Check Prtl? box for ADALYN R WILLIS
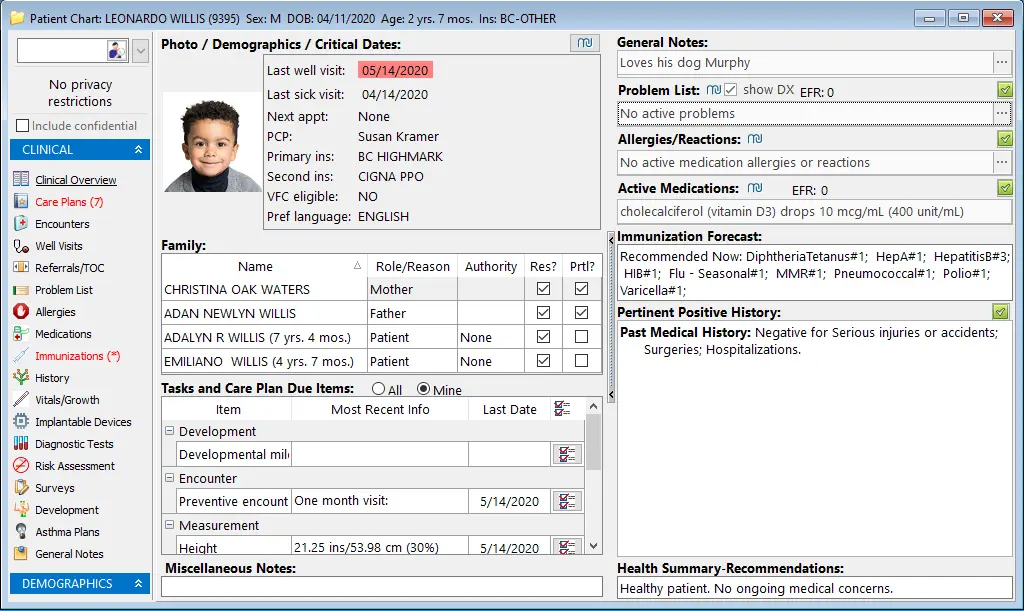1024x611 pixels. point(581,337)
